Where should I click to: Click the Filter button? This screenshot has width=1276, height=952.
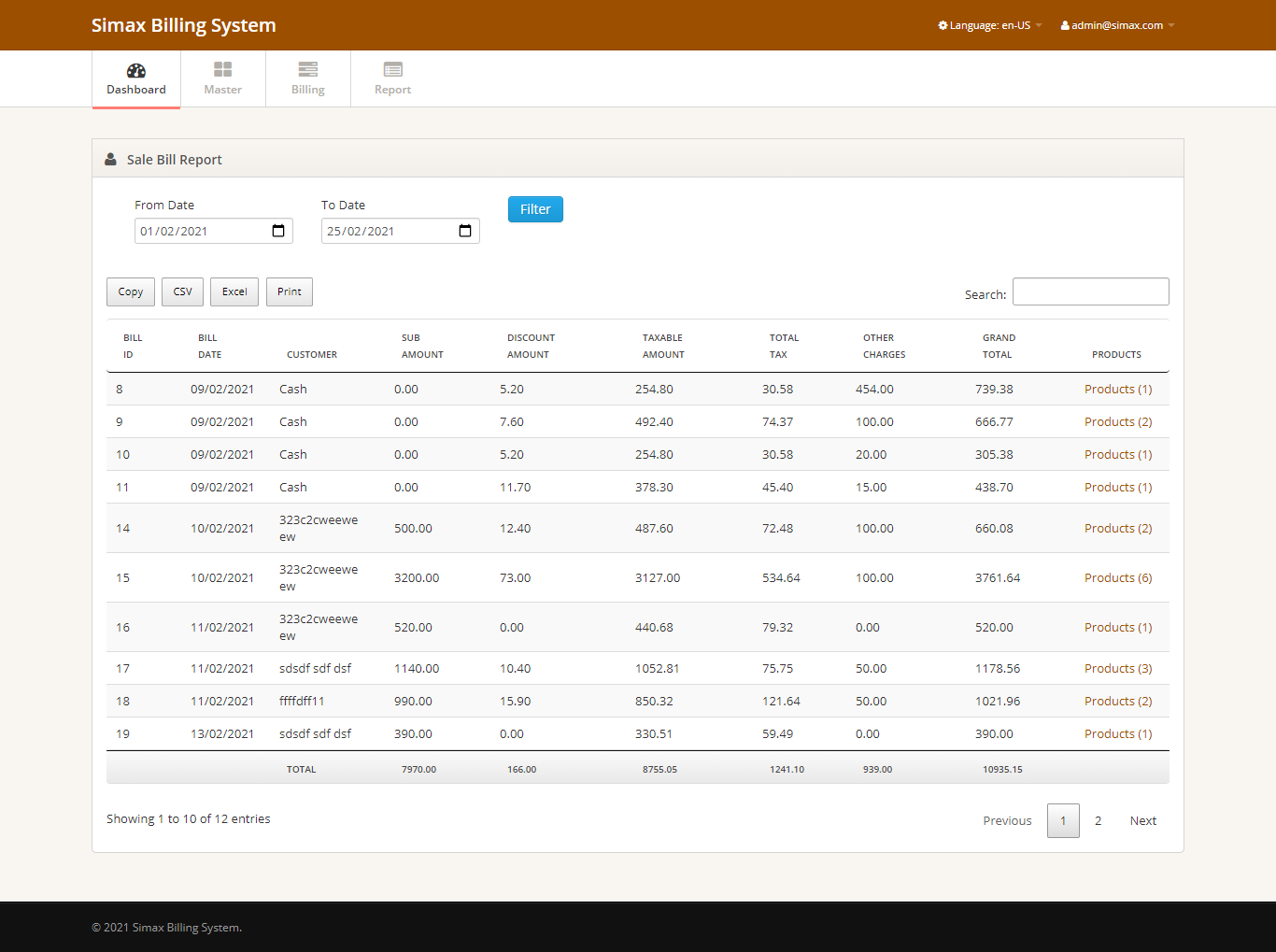click(535, 209)
